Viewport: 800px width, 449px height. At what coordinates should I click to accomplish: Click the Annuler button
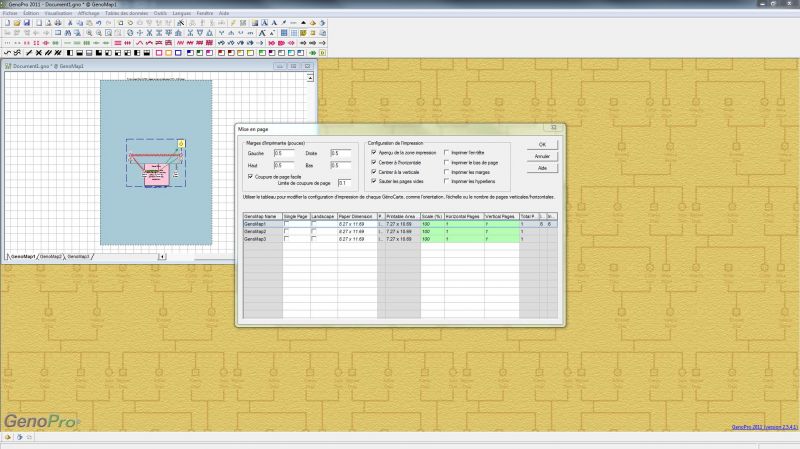tap(542, 156)
